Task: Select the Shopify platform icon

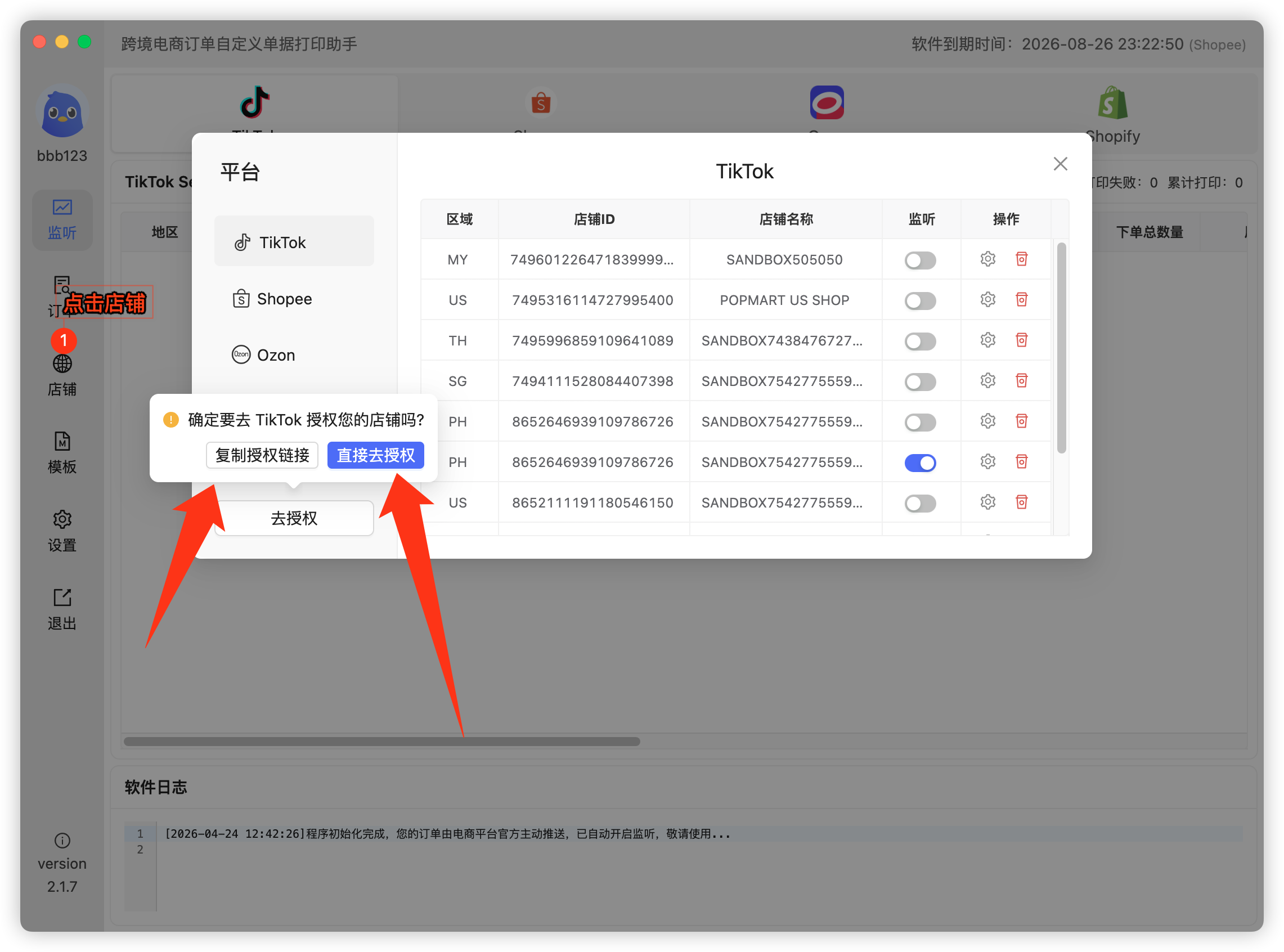Action: [1112, 104]
